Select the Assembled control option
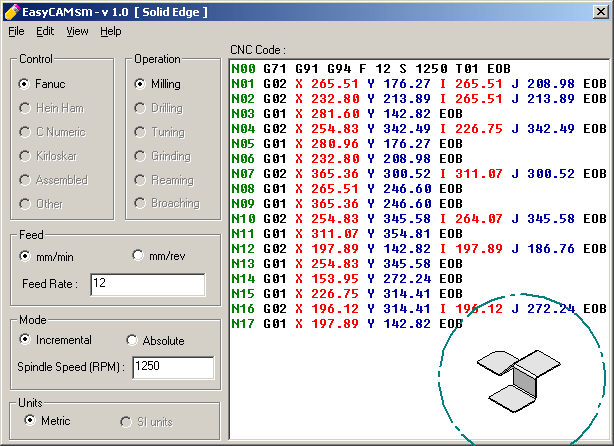Viewport: 614px width, 446px height. 53,180
